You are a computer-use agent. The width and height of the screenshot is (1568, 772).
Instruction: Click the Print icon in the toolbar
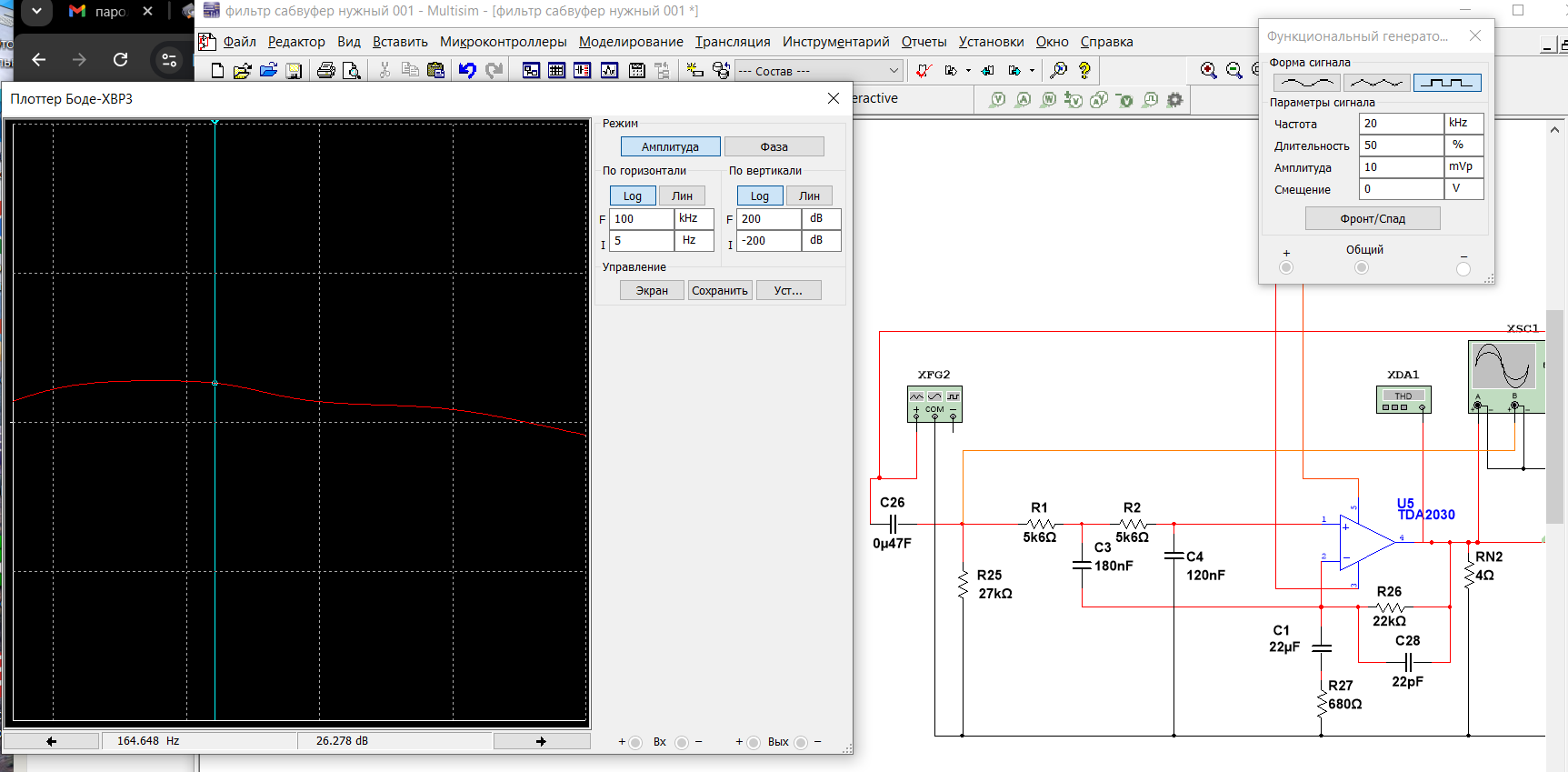click(x=326, y=70)
